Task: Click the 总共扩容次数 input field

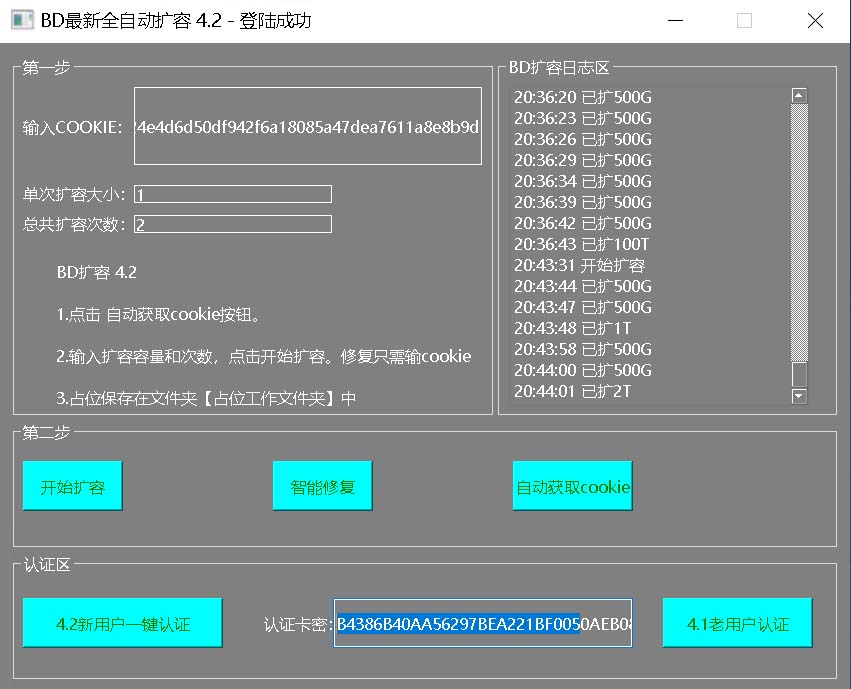Action: pyautogui.click(x=232, y=223)
